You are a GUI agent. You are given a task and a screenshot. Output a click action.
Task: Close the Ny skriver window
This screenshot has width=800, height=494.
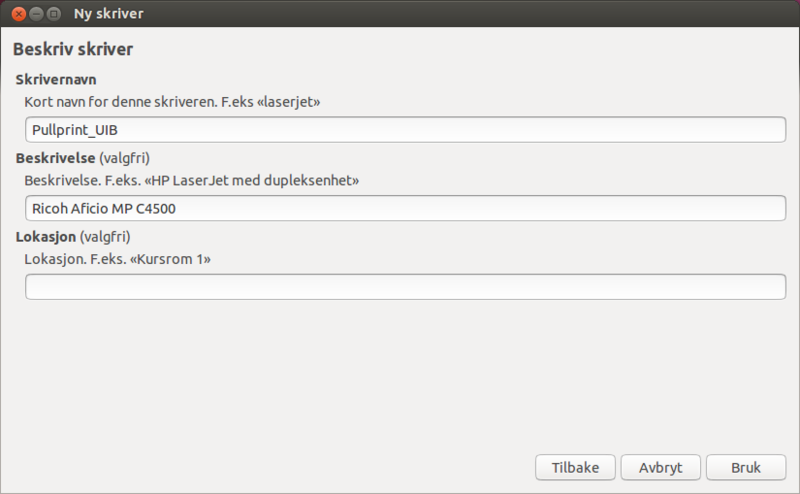pos(18,14)
